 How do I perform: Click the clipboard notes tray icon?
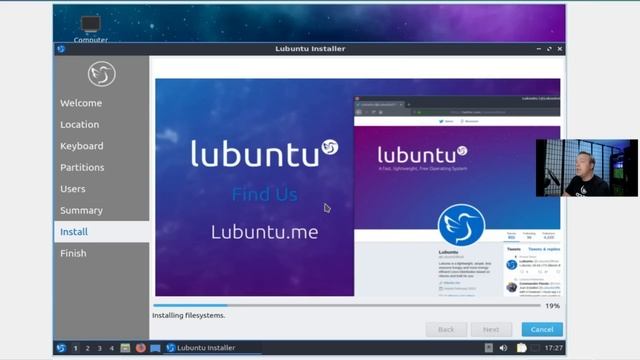pyautogui.click(x=521, y=348)
